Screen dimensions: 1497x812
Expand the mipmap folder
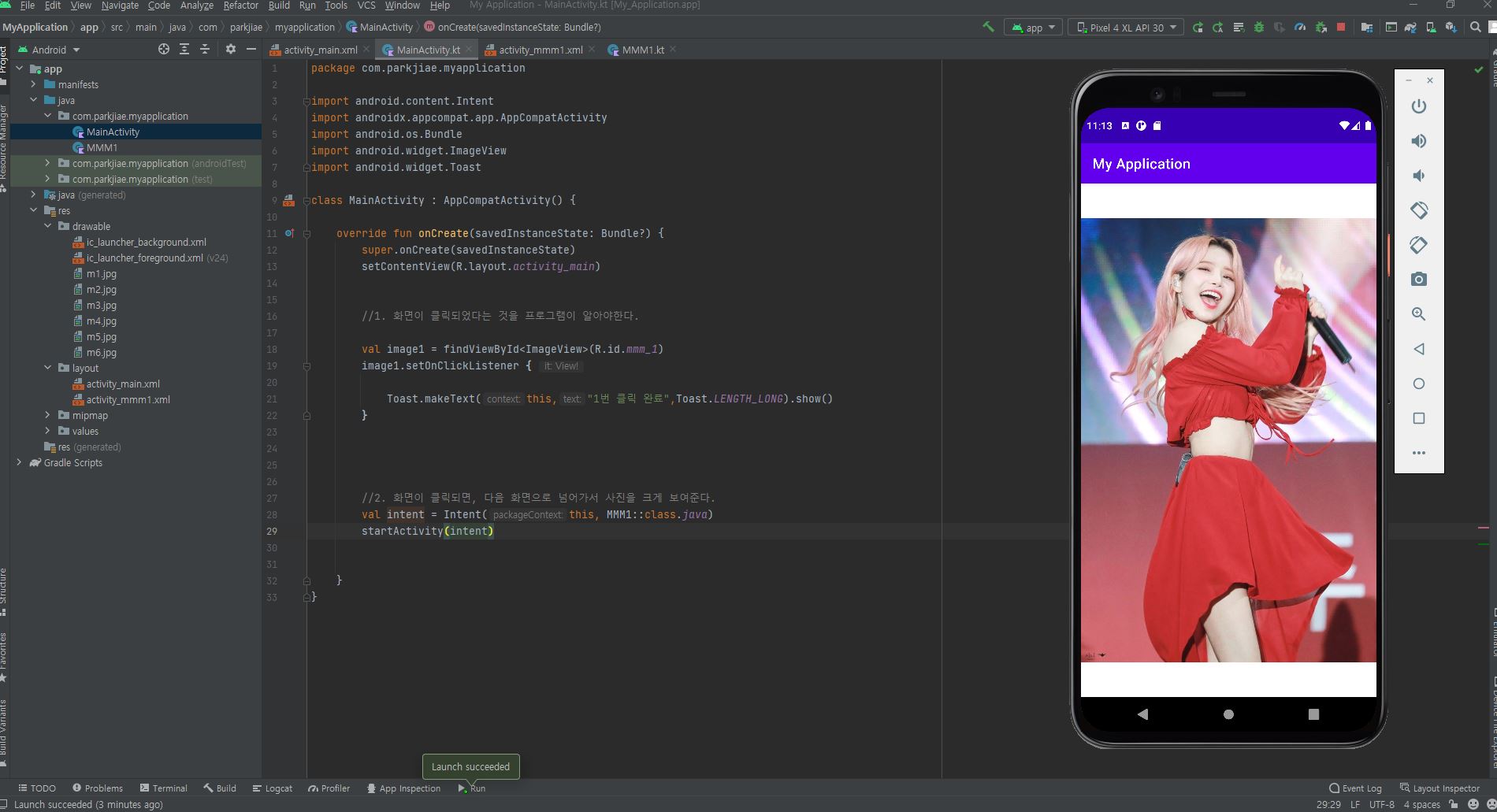pyautogui.click(x=47, y=415)
